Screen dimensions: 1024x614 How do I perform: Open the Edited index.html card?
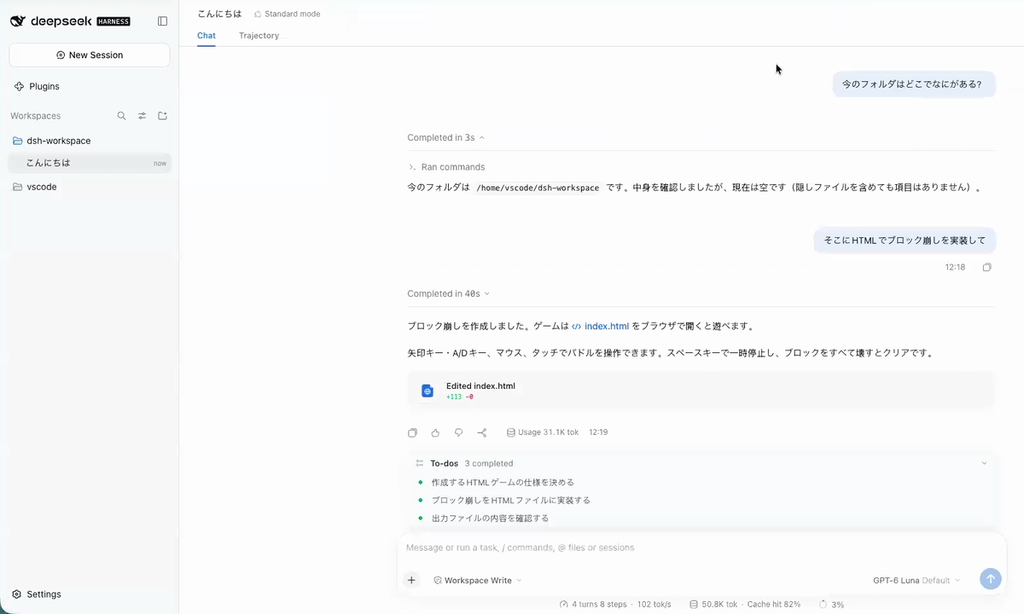pyautogui.click(x=701, y=391)
